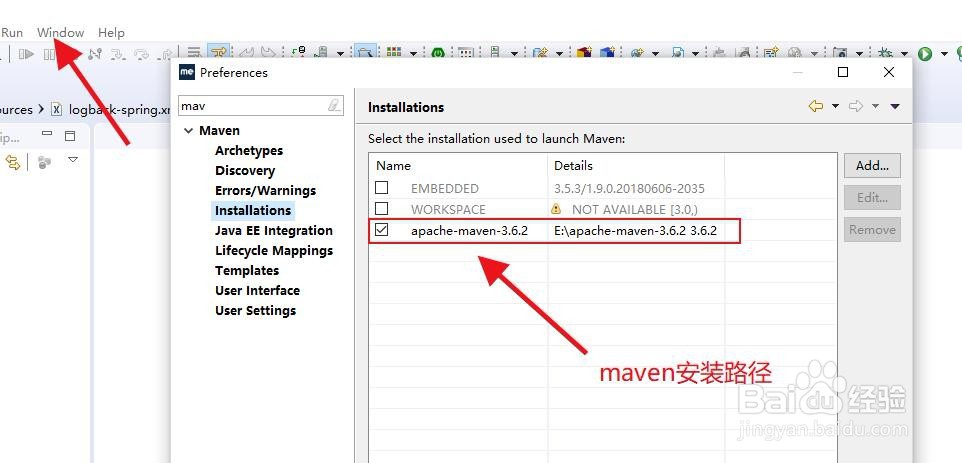Select the E:\apache-maven-3.6.2 3.6.2 details cell
The height and width of the screenshot is (463, 962).
635,231
